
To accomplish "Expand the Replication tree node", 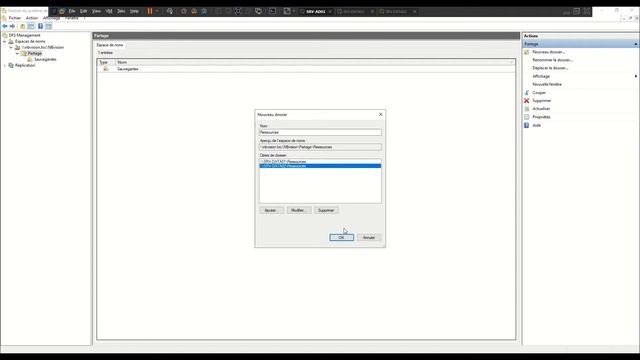I will (x=4, y=65).
